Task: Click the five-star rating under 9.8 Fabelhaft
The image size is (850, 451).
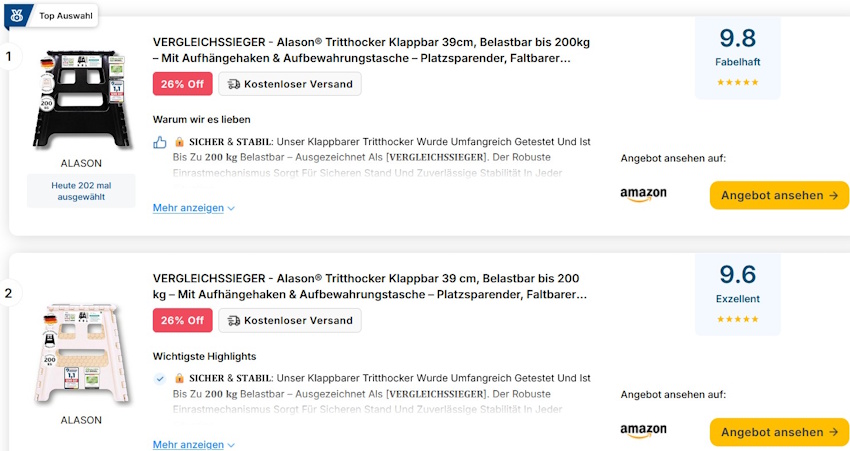Action: (737, 82)
